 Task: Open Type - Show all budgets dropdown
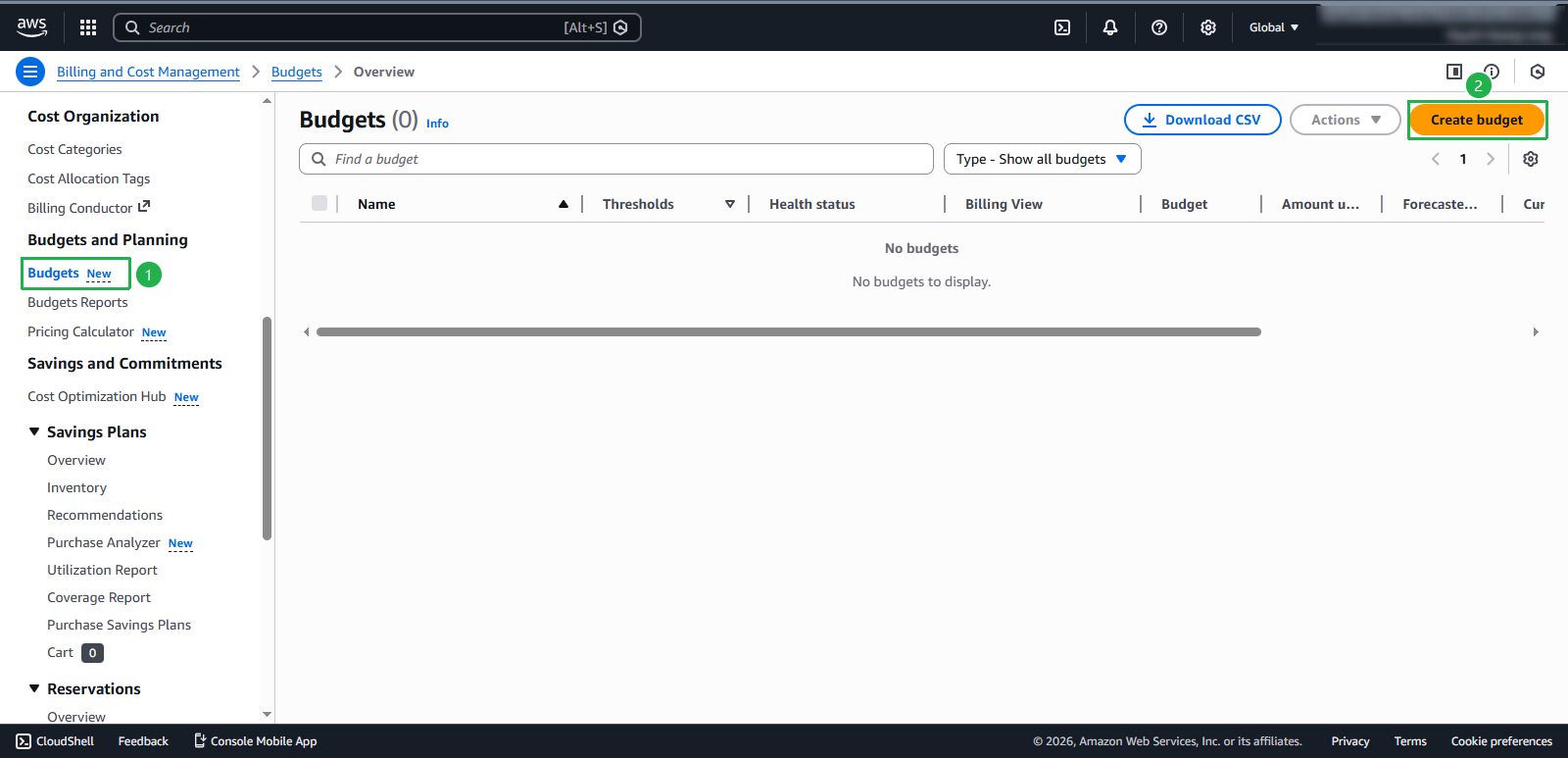tap(1043, 159)
